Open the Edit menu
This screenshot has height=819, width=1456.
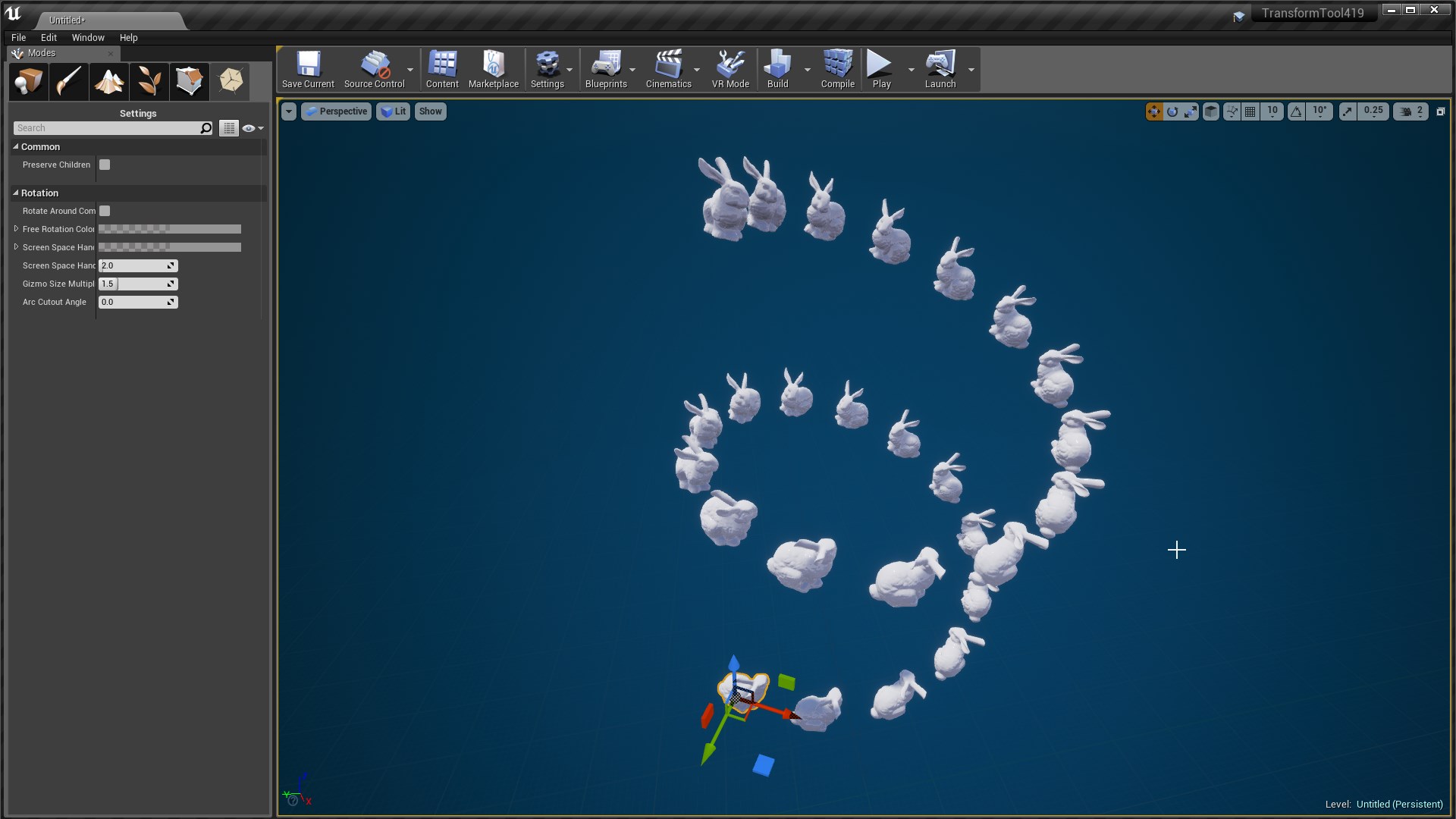point(49,37)
